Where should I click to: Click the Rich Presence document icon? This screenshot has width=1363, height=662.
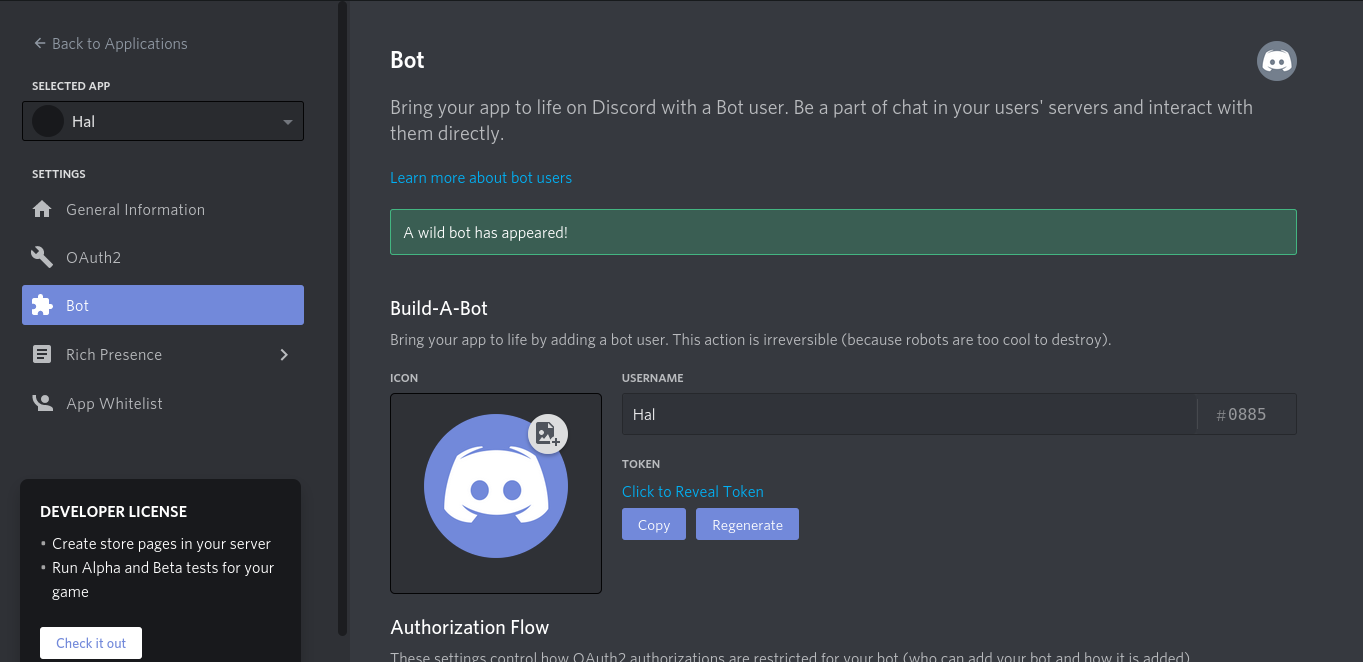[x=42, y=354]
